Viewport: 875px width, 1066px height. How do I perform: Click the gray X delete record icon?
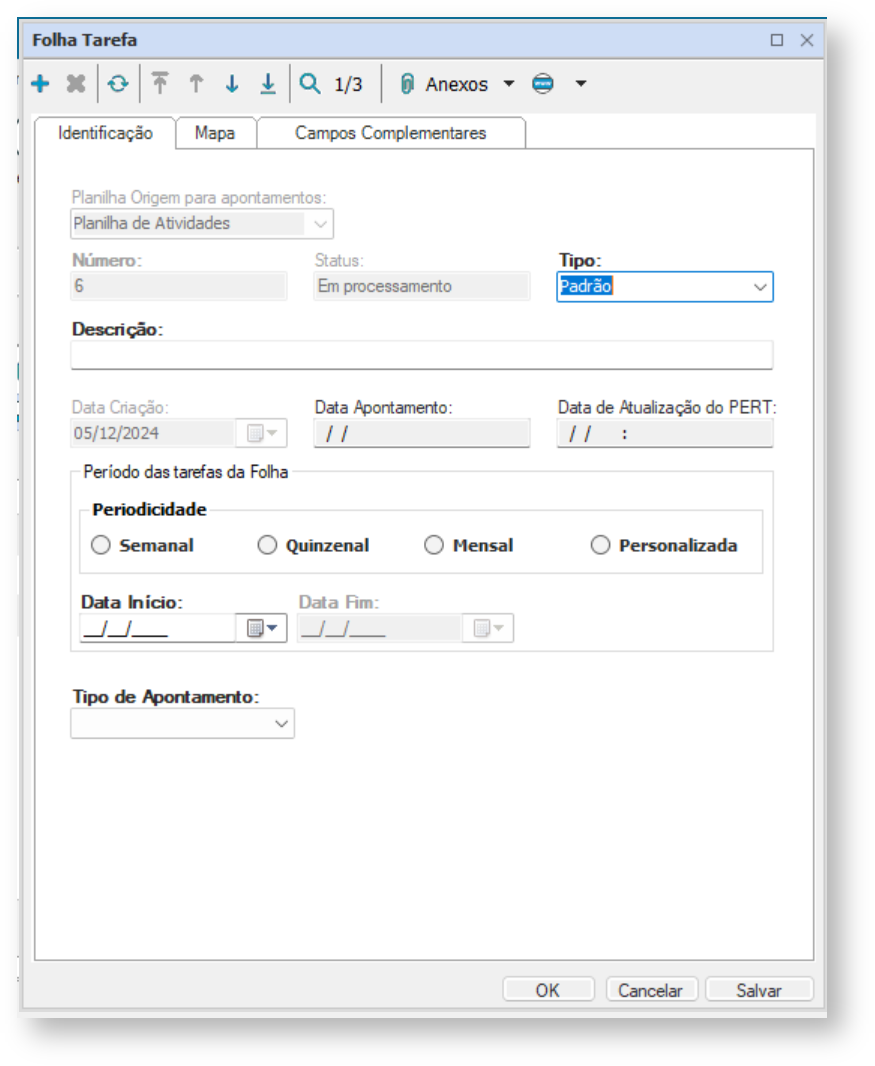point(76,84)
